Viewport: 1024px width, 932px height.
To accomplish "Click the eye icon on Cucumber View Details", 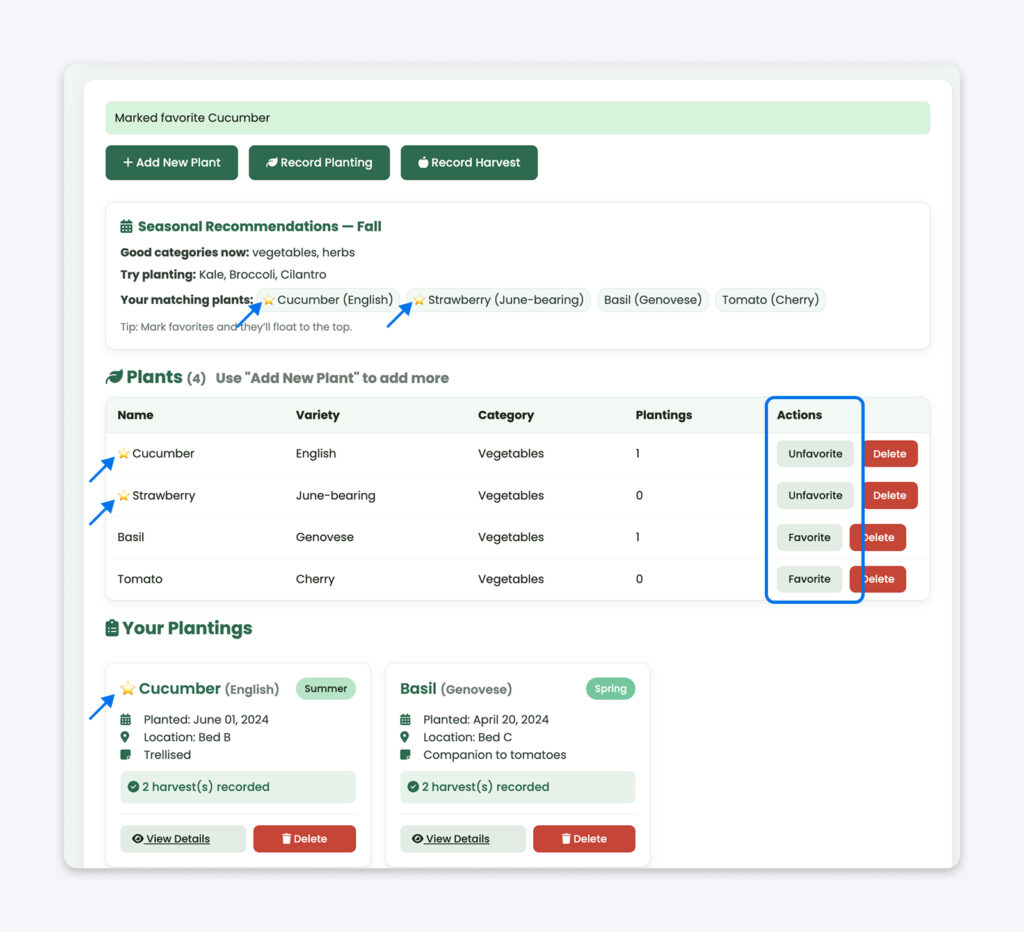I will coord(138,838).
